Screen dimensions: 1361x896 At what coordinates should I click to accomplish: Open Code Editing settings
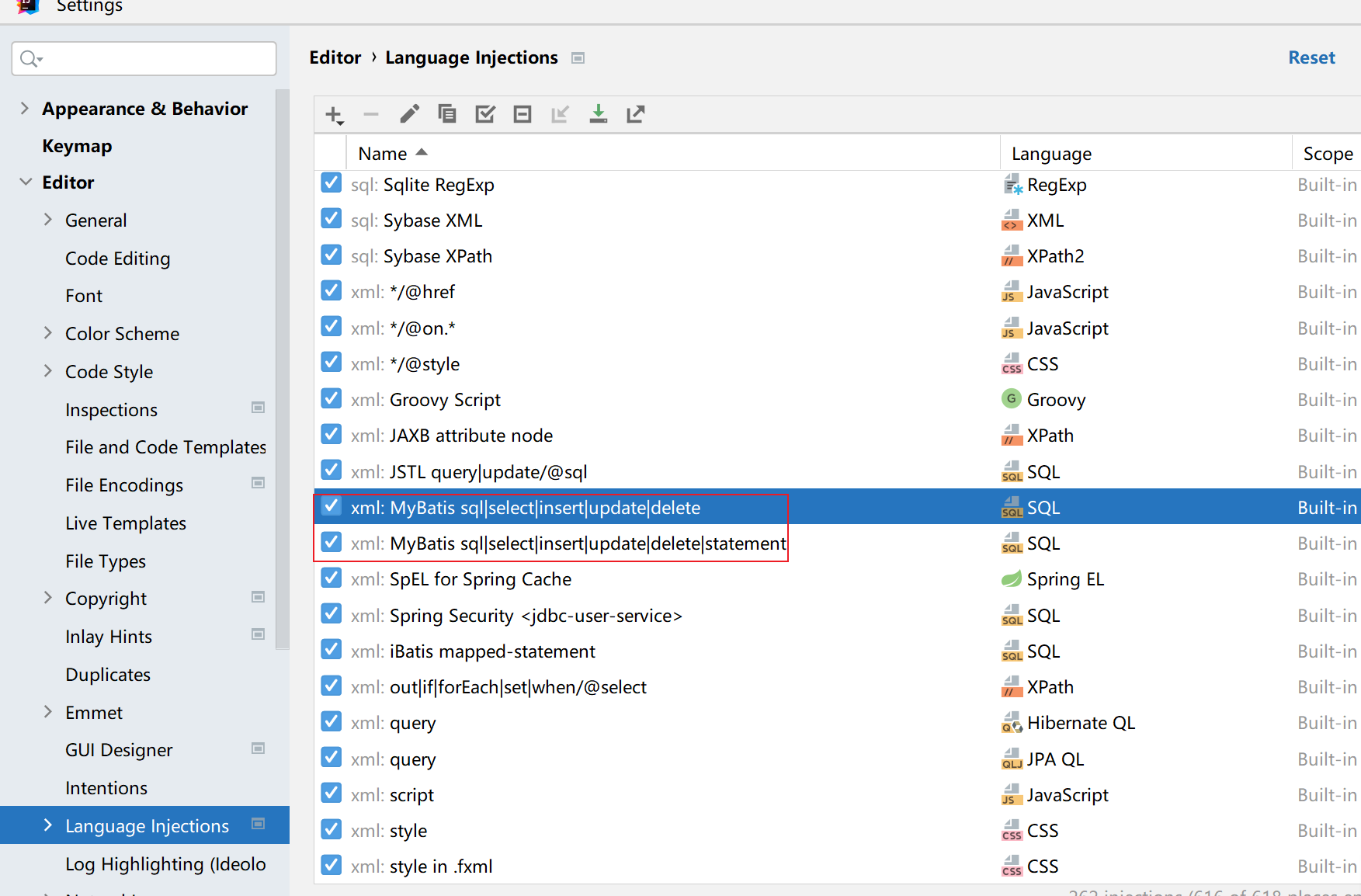(117, 259)
